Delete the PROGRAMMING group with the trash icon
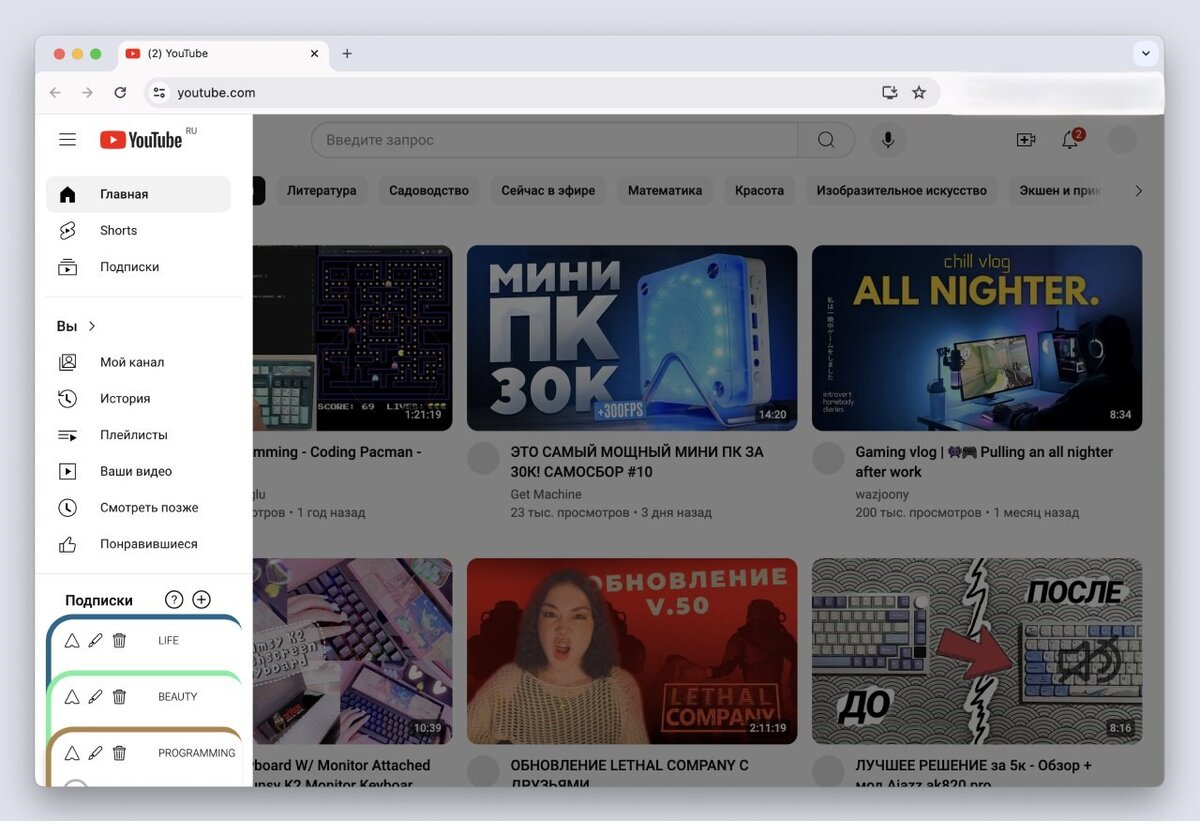This screenshot has height=821, width=1200. pyautogui.click(x=119, y=753)
